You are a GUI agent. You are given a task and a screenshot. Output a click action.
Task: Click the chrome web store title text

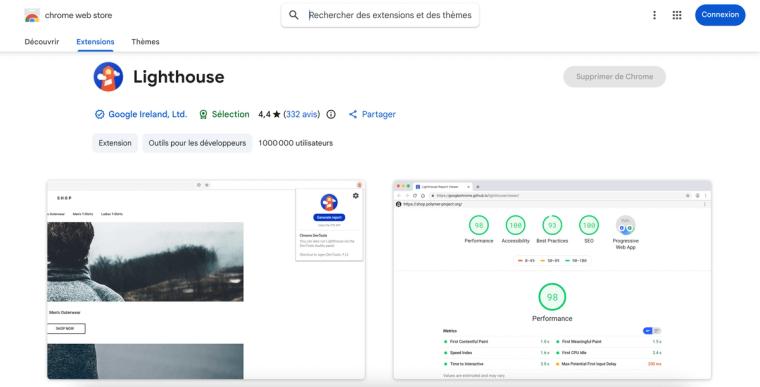[79, 16]
